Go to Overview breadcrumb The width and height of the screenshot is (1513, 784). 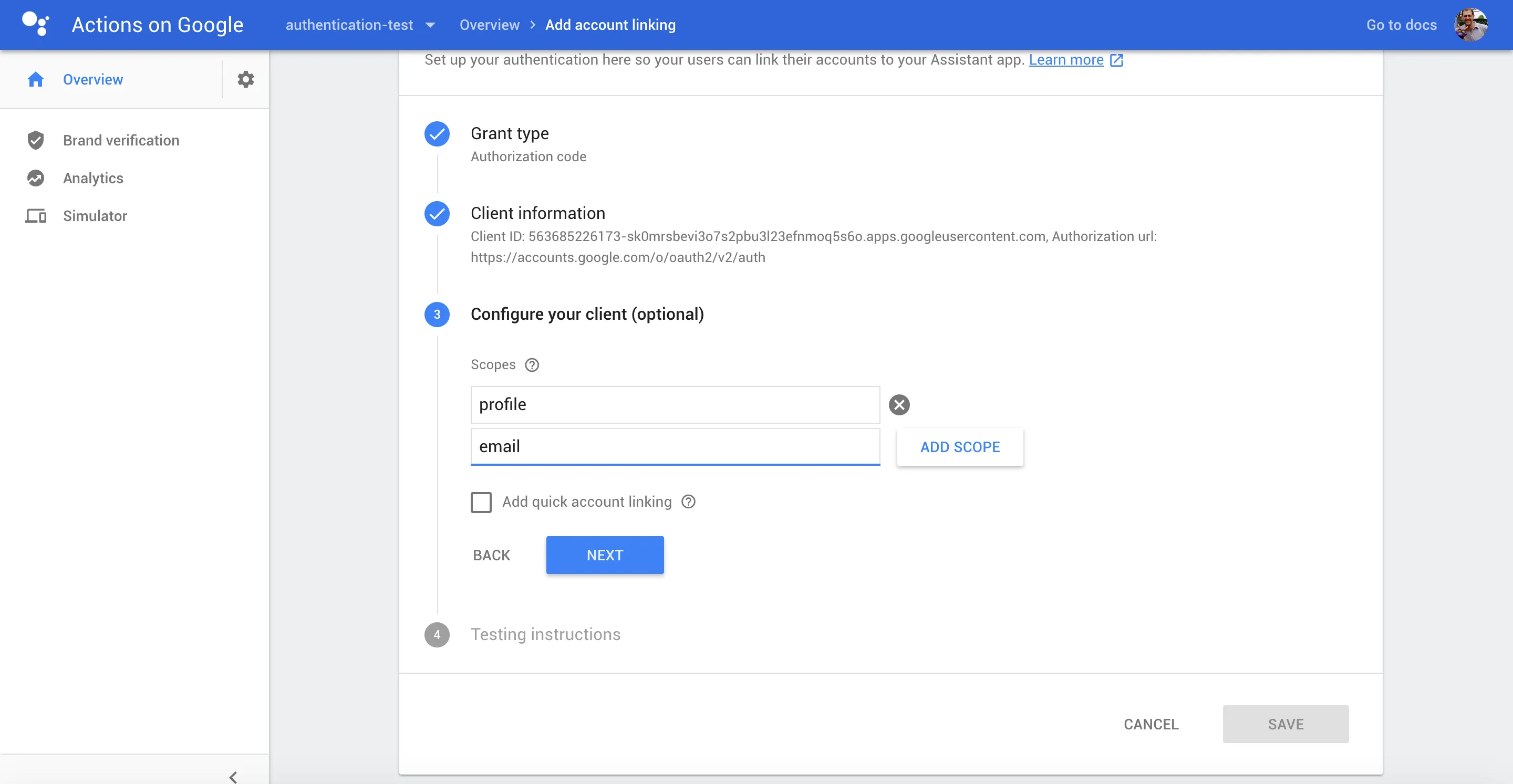coord(489,25)
